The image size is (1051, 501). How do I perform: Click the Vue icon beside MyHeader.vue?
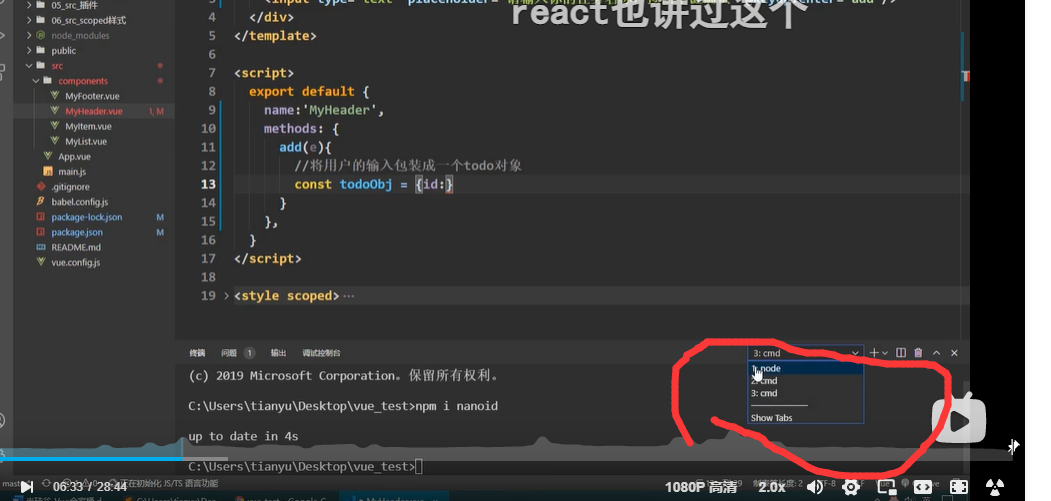54,111
